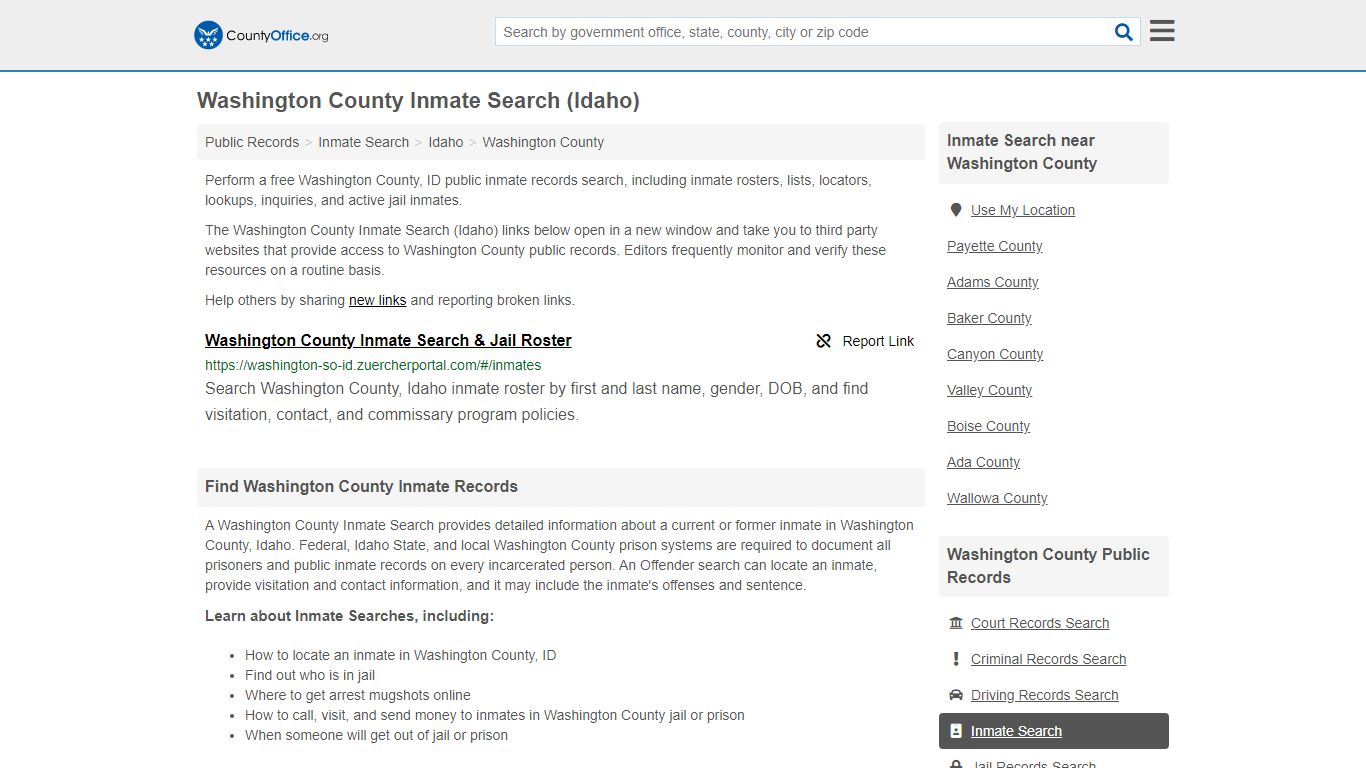The image size is (1366, 768).
Task: Open the hamburger menu icon
Action: [x=1162, y=31]
